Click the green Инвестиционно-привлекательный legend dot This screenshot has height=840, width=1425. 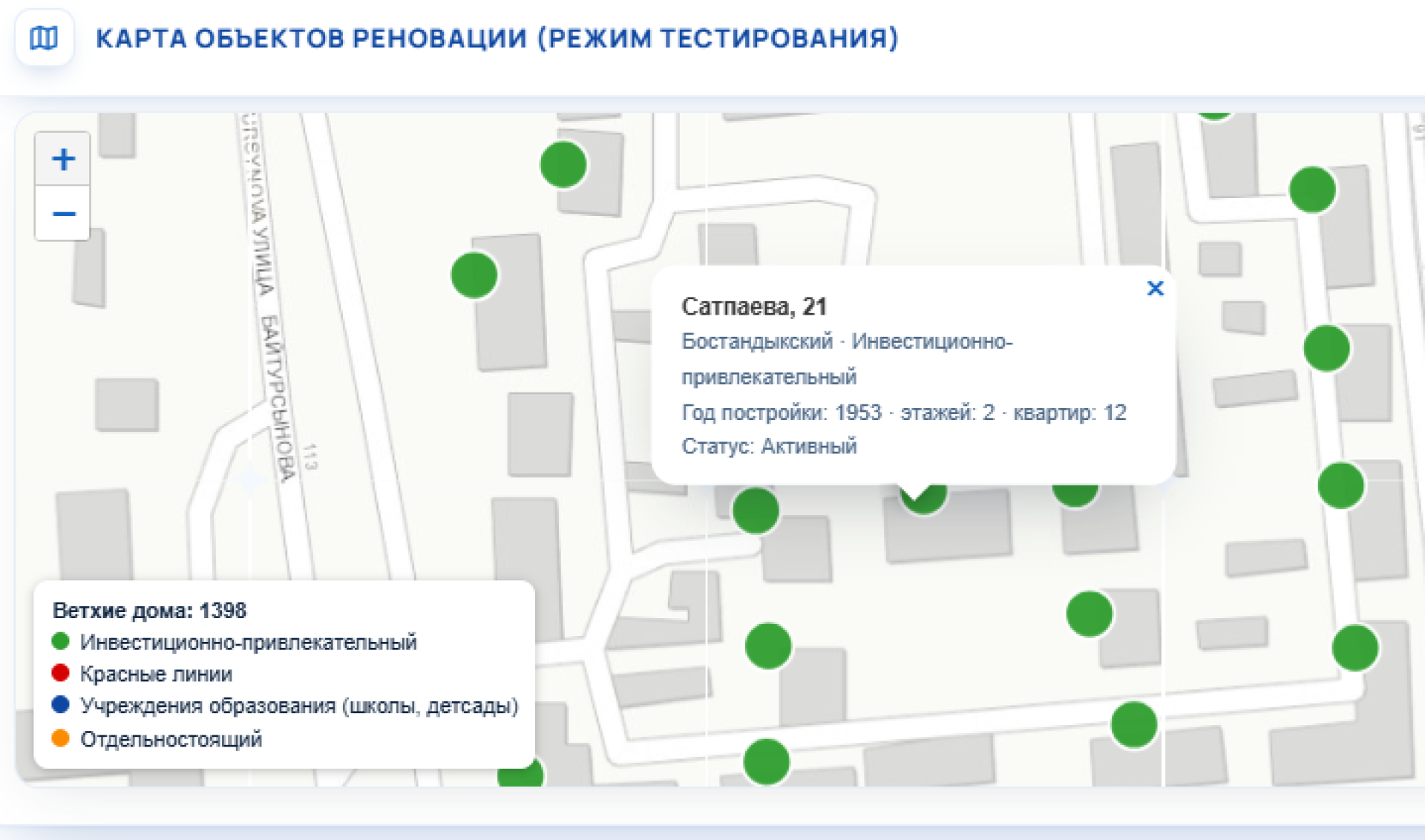pyautogui.click(x=61, y=641)
